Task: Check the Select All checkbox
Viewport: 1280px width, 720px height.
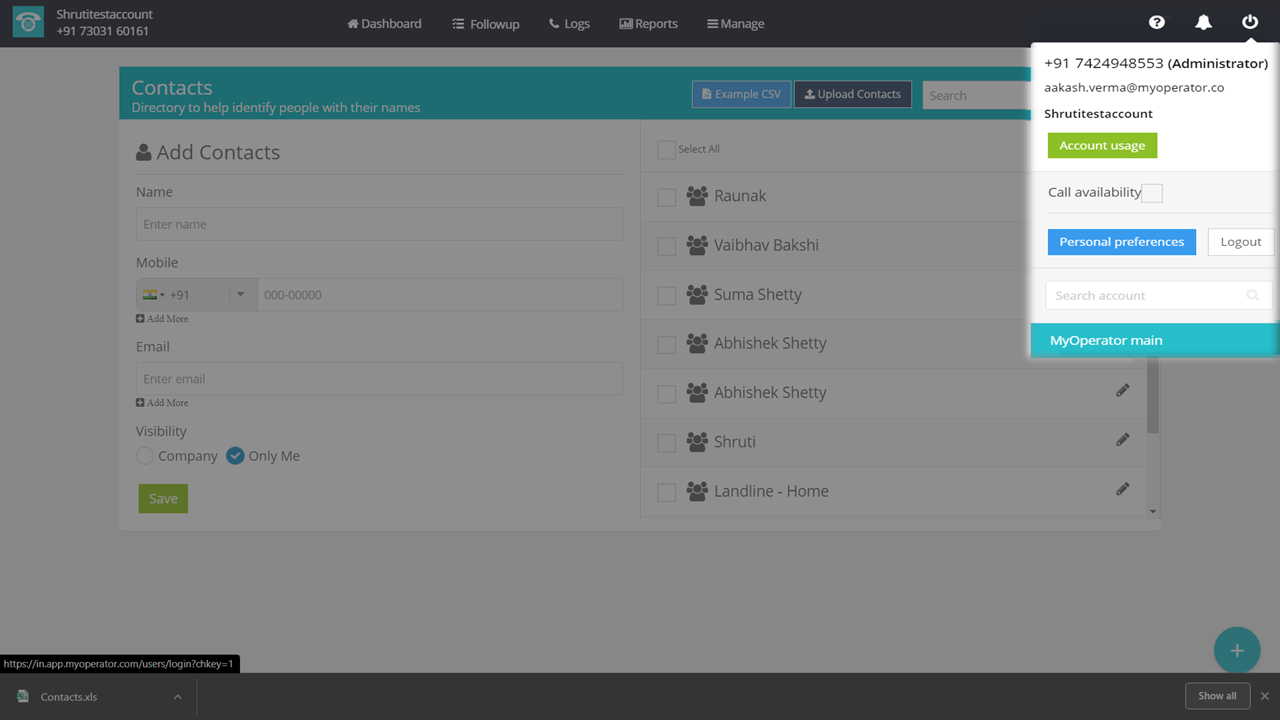Action: tap(666, 150)
